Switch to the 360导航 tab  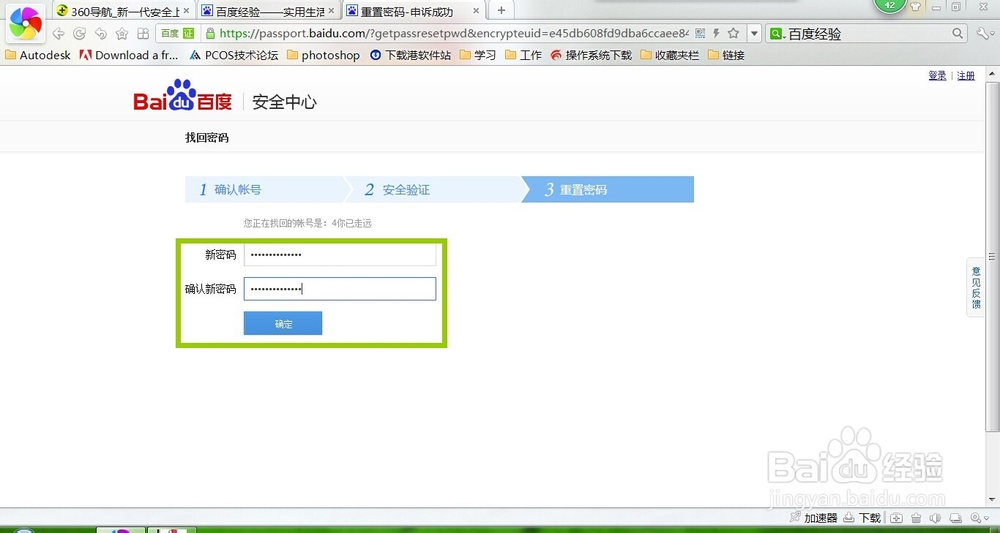[124, 11]
